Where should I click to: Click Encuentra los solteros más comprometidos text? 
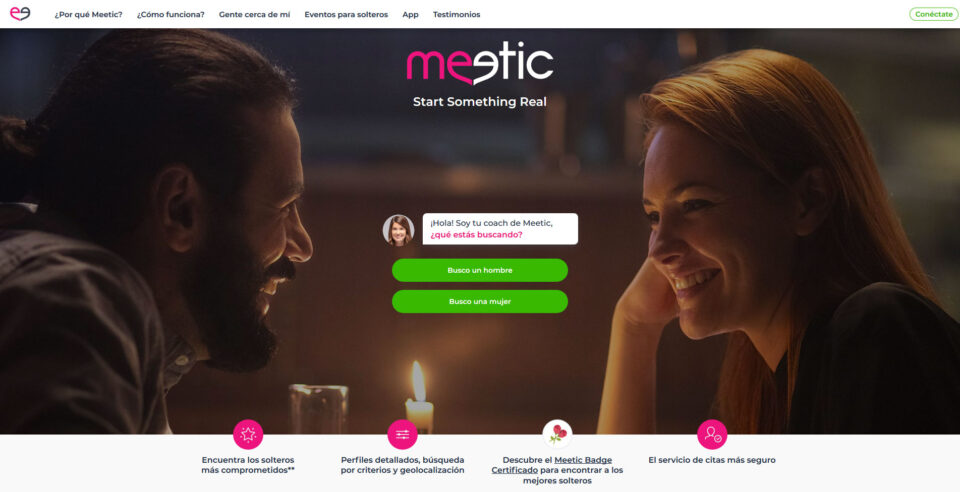tap(248, 465)
